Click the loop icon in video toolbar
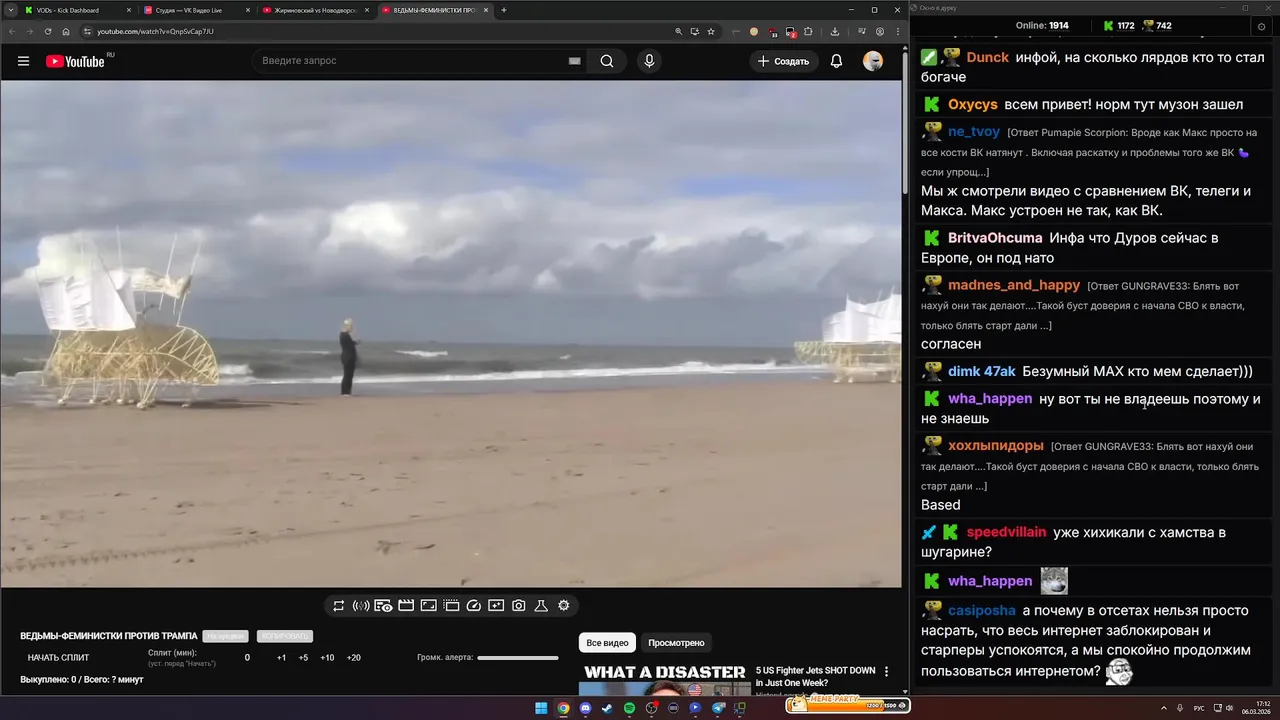 point(339,606)
